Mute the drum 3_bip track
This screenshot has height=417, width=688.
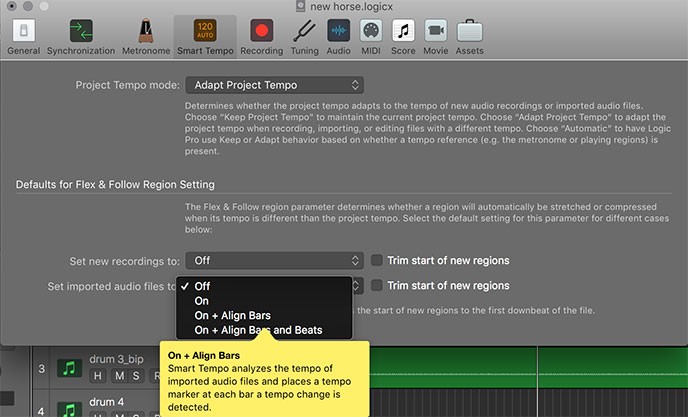pyautogui.click(x=119, y=376)
